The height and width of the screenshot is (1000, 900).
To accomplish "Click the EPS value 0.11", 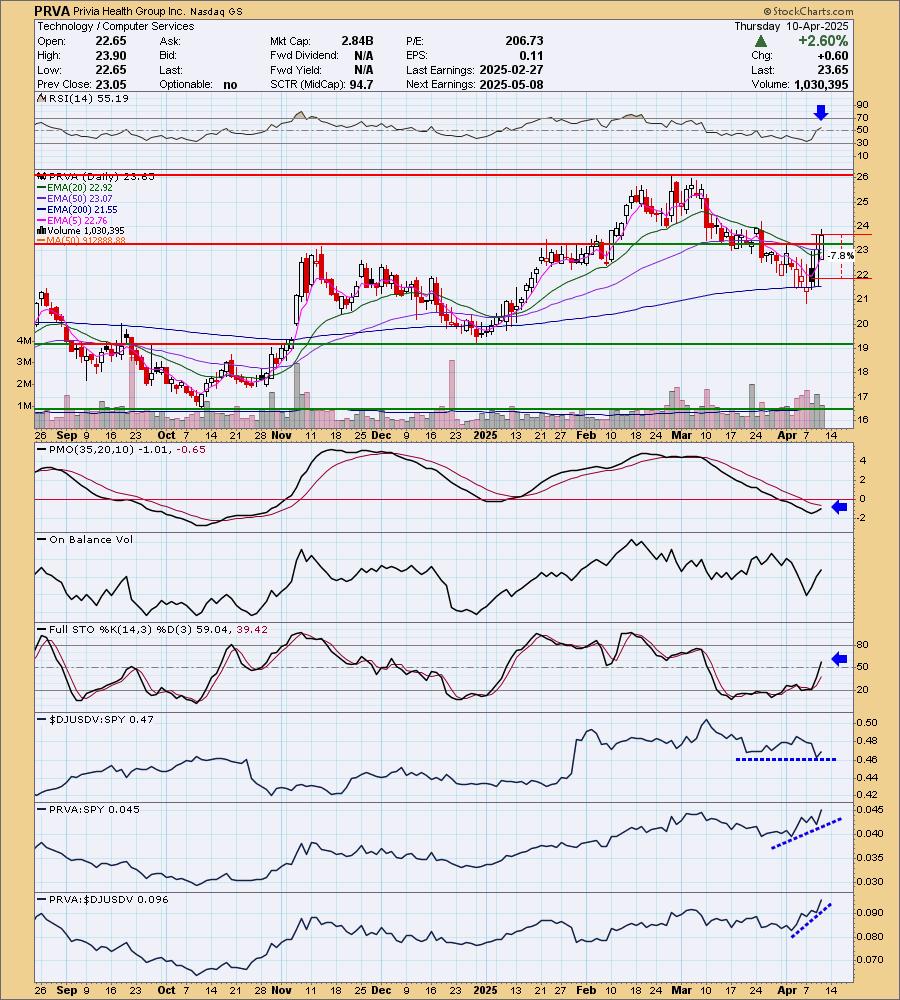I will point(532,55).
